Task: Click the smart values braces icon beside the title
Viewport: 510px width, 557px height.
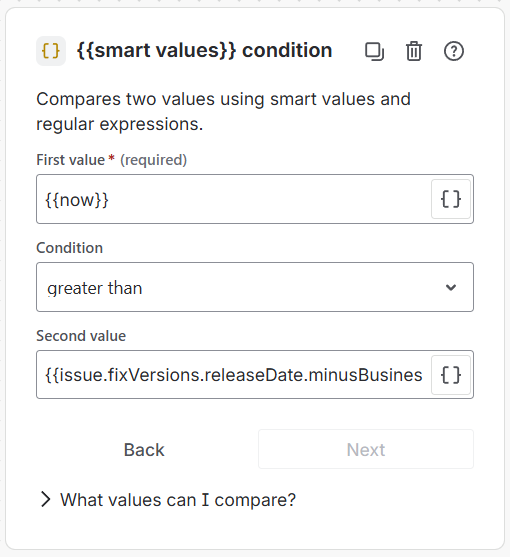Action: (x=51, y=51)
